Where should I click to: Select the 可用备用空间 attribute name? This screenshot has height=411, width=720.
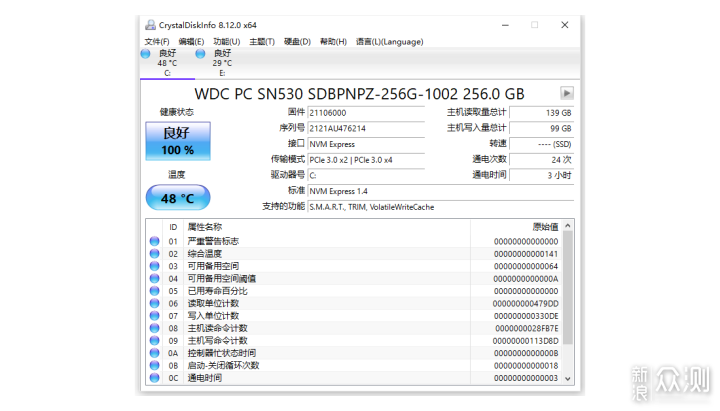(x=213, y=266)
